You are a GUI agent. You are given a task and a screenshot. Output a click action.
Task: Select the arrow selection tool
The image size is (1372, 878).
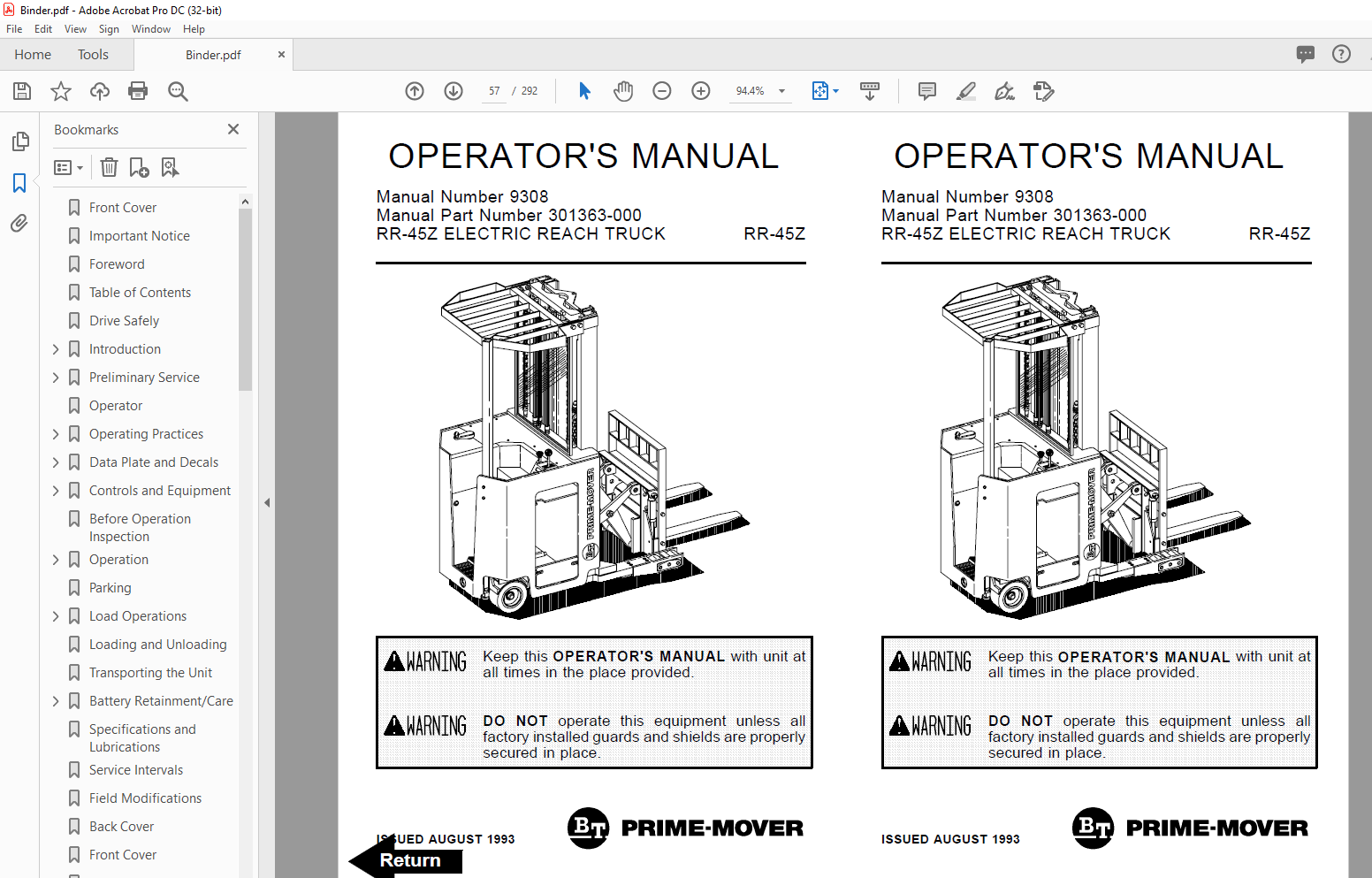tap(584, 91)
